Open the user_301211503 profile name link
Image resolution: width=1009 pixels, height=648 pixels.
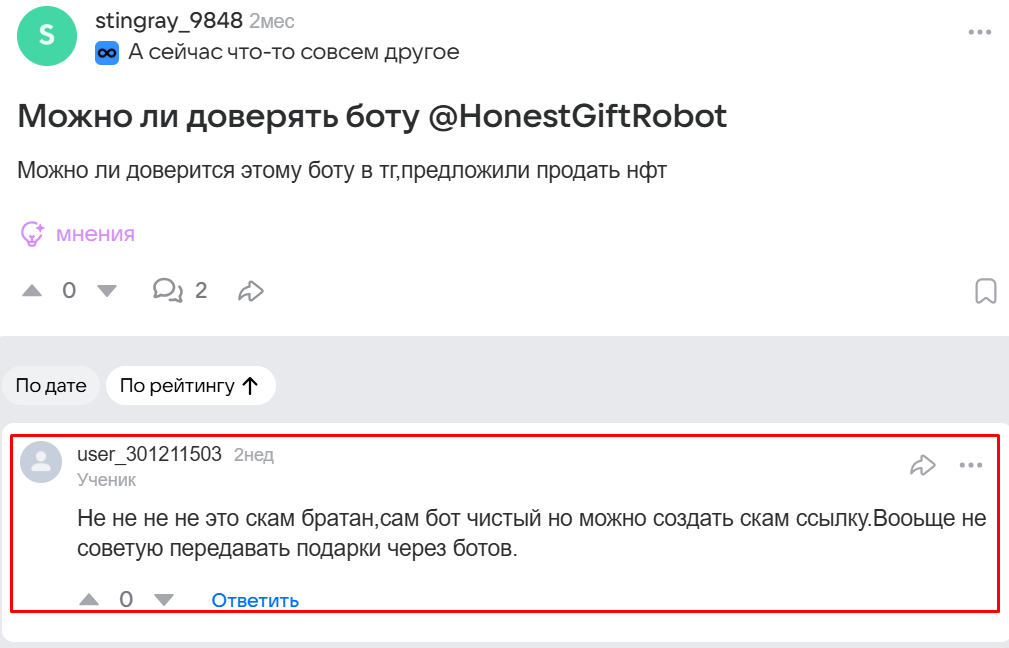tap(149, 455)
